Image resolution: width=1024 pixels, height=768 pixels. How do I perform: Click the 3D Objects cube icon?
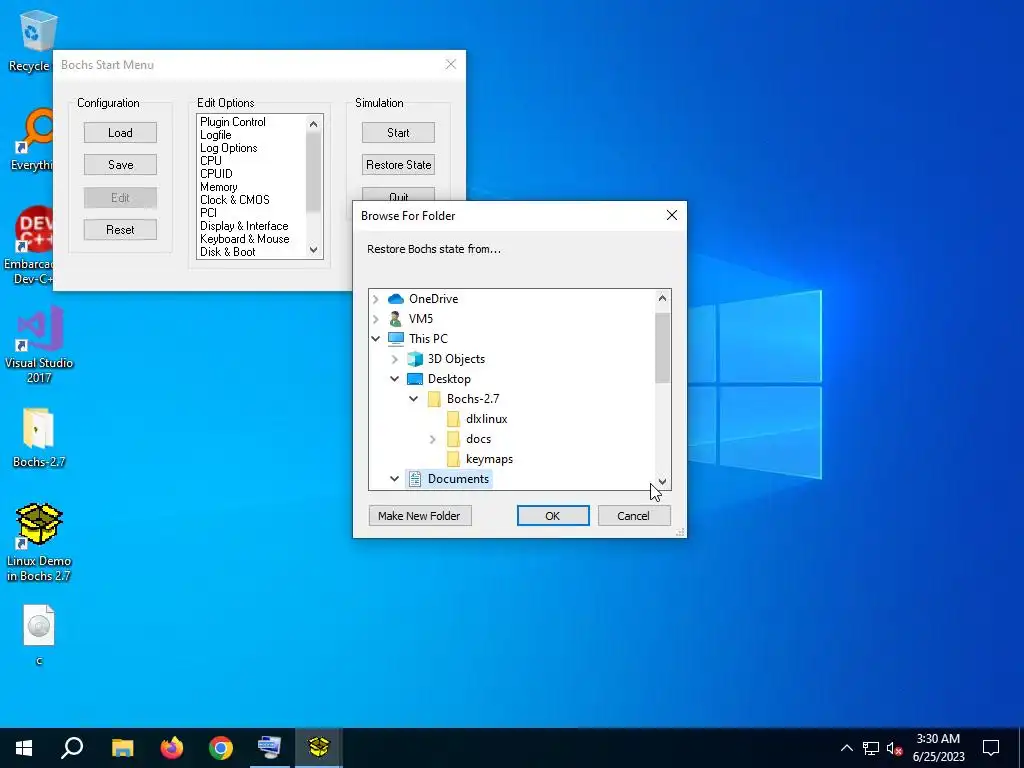pyautogui.click(x=415, y=359)
